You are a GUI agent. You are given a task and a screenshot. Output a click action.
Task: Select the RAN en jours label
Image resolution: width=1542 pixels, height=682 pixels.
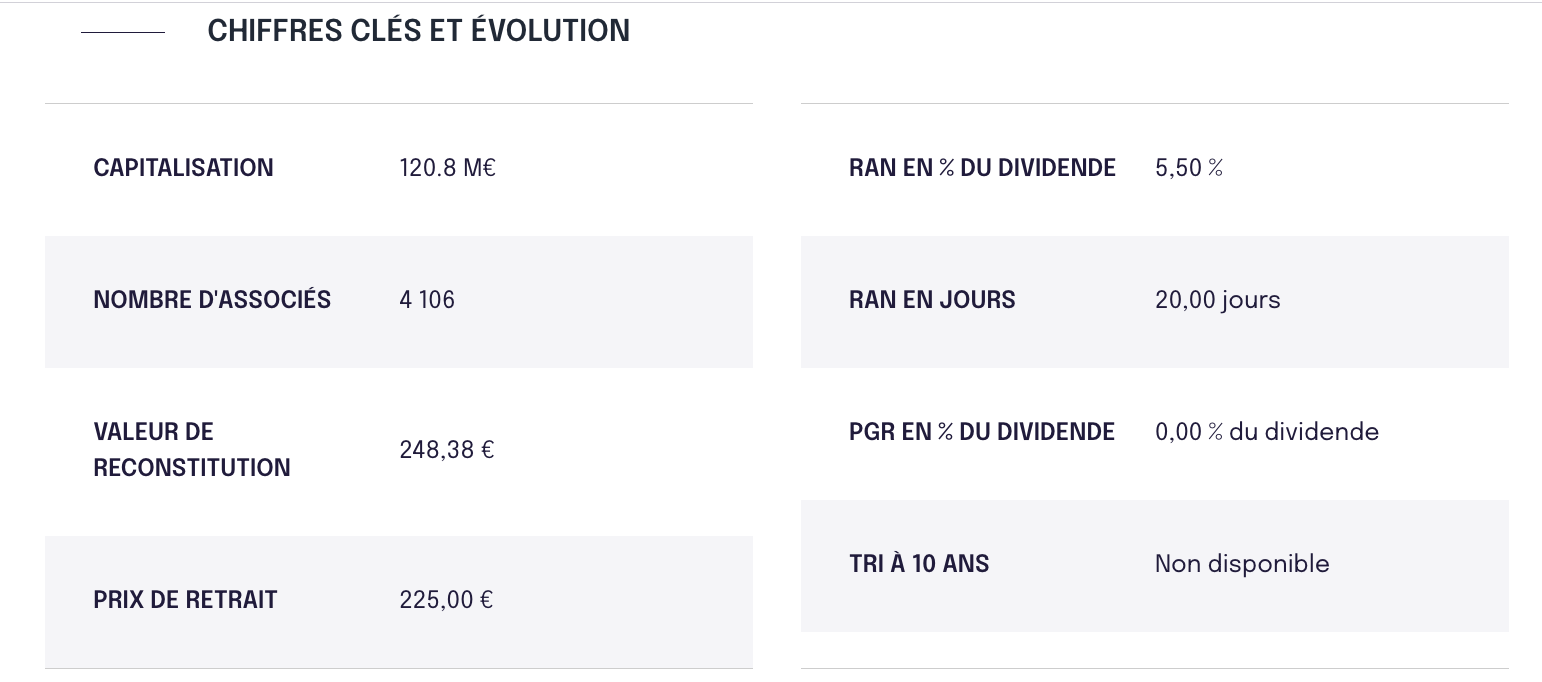[x=932, y=300]
